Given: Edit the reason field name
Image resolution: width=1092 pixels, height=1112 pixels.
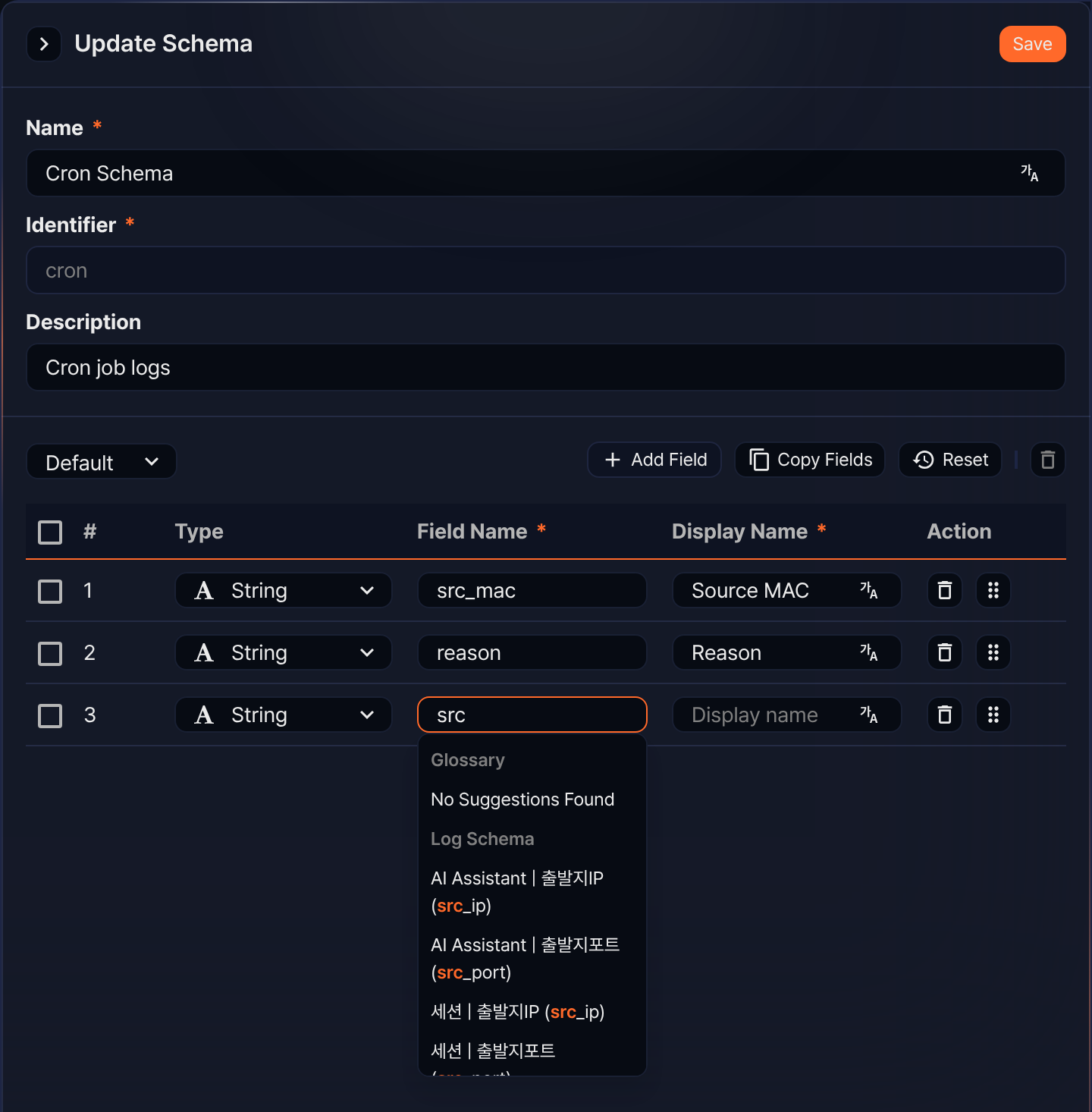Looking at the screenshot, I should pos(532,652).
